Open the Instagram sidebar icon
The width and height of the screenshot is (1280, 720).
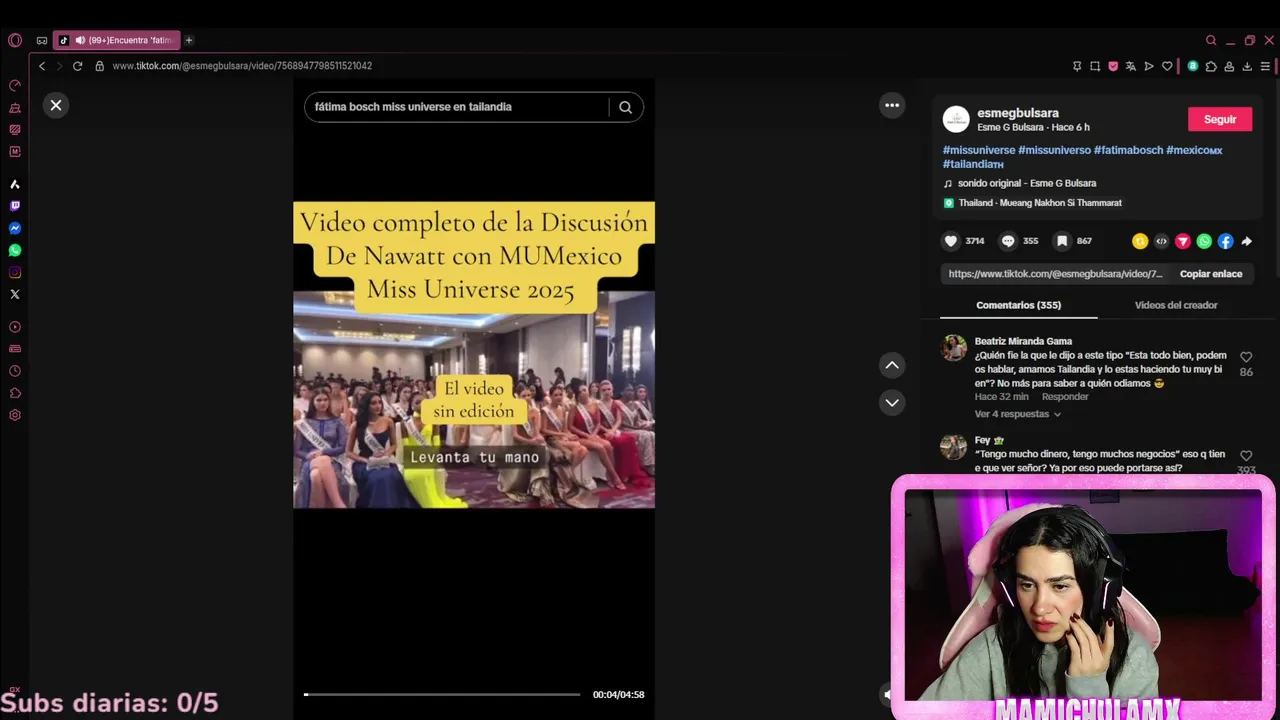click(x=14, y=272)
